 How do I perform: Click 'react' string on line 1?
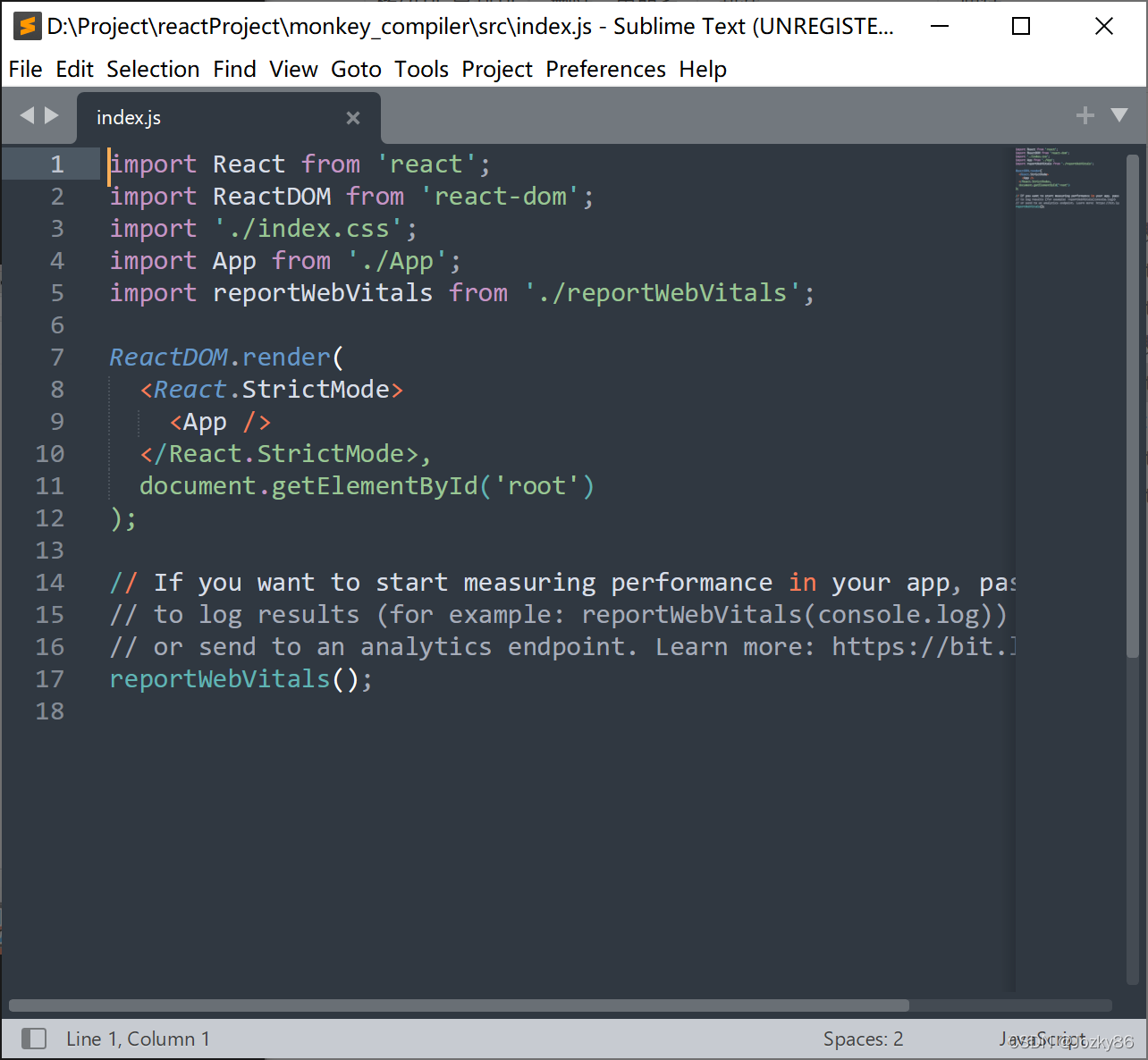pos(426,164)
